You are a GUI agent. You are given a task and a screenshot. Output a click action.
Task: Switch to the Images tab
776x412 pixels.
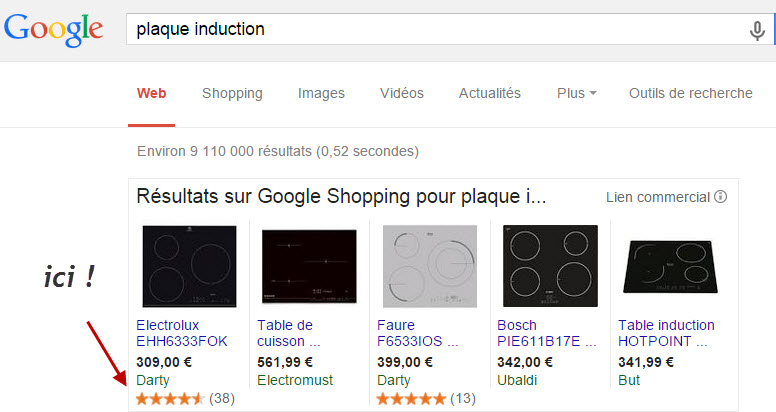321,93
